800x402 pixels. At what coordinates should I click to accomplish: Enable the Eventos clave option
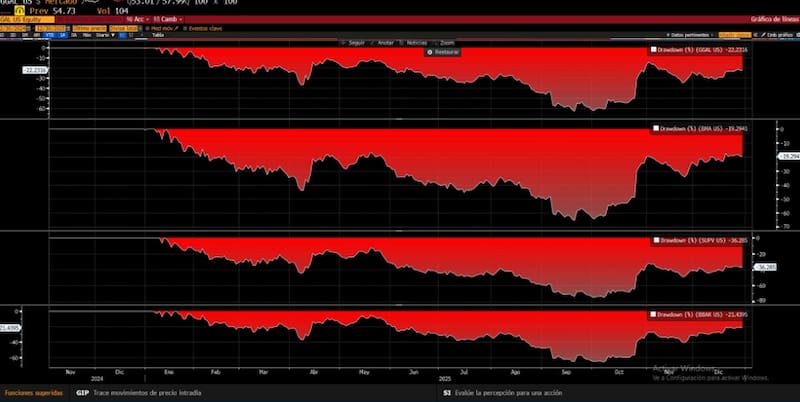(201, 28)
